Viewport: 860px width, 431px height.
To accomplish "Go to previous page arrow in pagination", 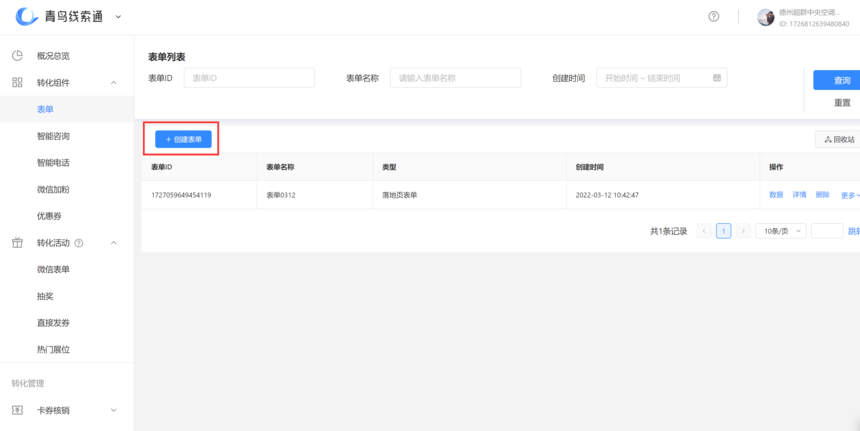I will pyautogui.click(x=704, y=231).
